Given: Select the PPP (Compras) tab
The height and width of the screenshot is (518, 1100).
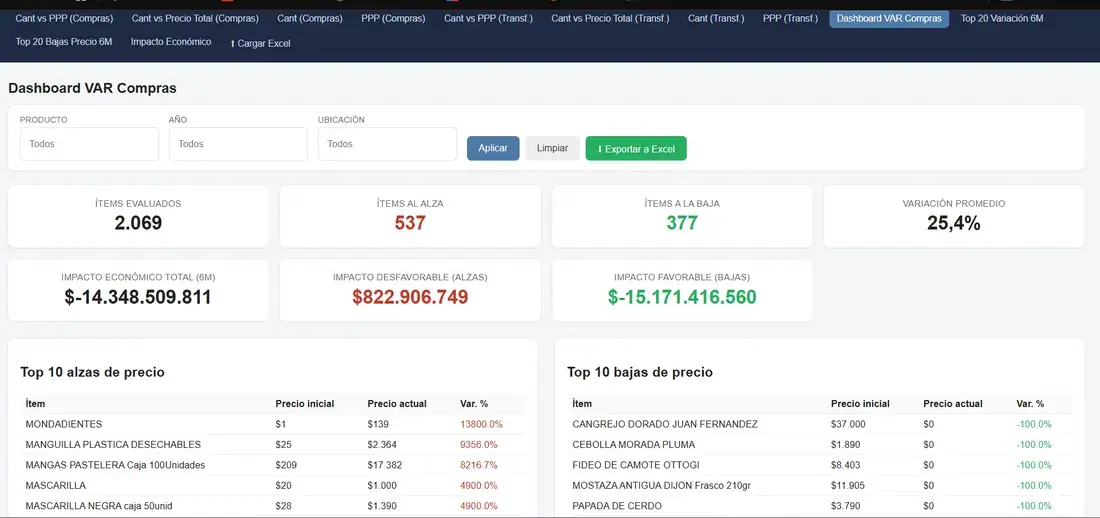Looking at the screenshot, I should click(393, 18).
